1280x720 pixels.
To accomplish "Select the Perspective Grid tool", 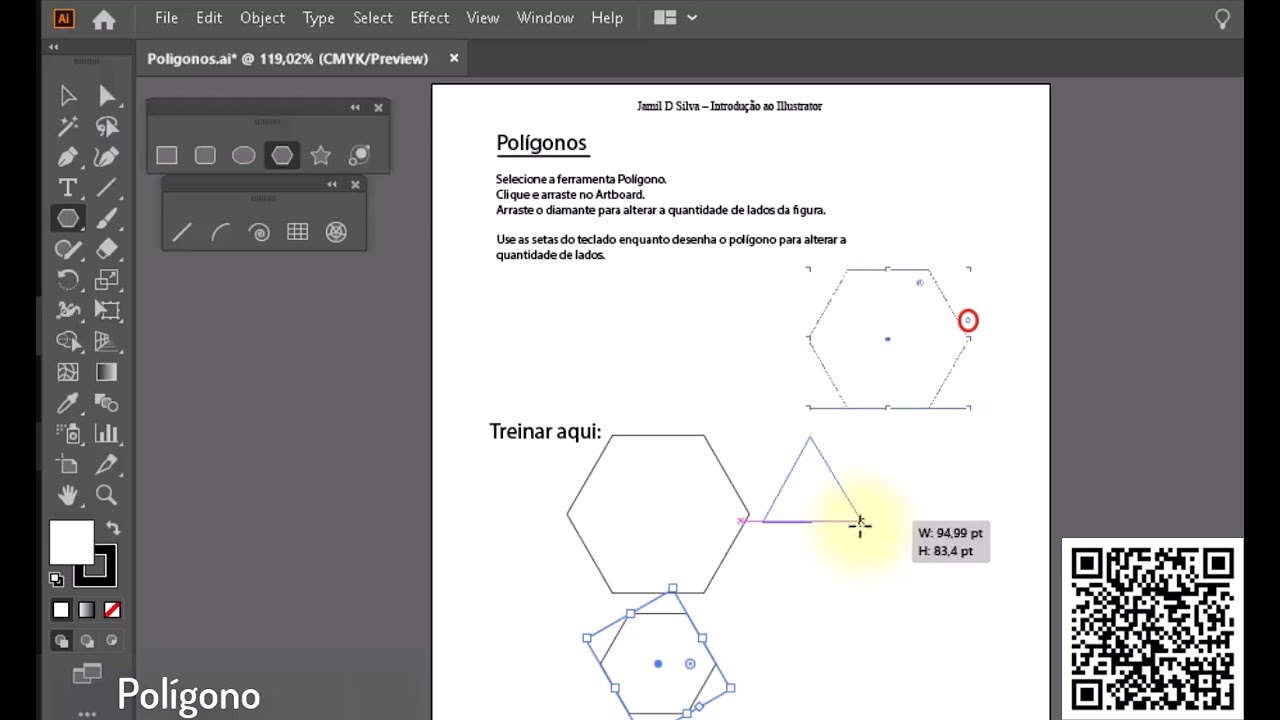I will [x=107, y=341].
